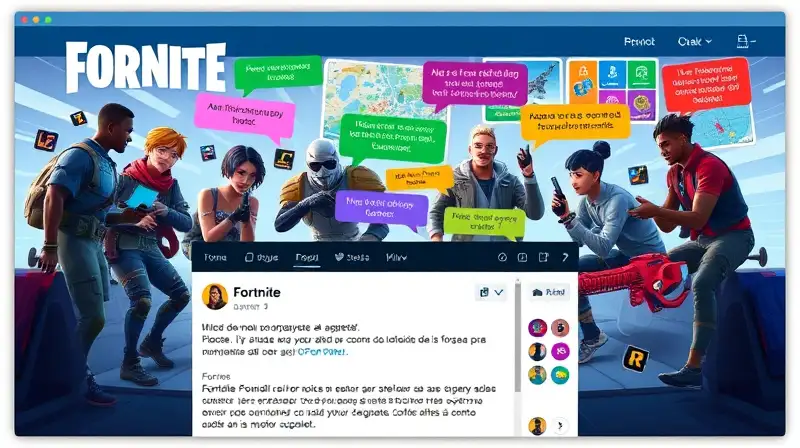800x448 pixels.
Task: Open the red speech bubble at top right
Action: [x=706, y=84]
